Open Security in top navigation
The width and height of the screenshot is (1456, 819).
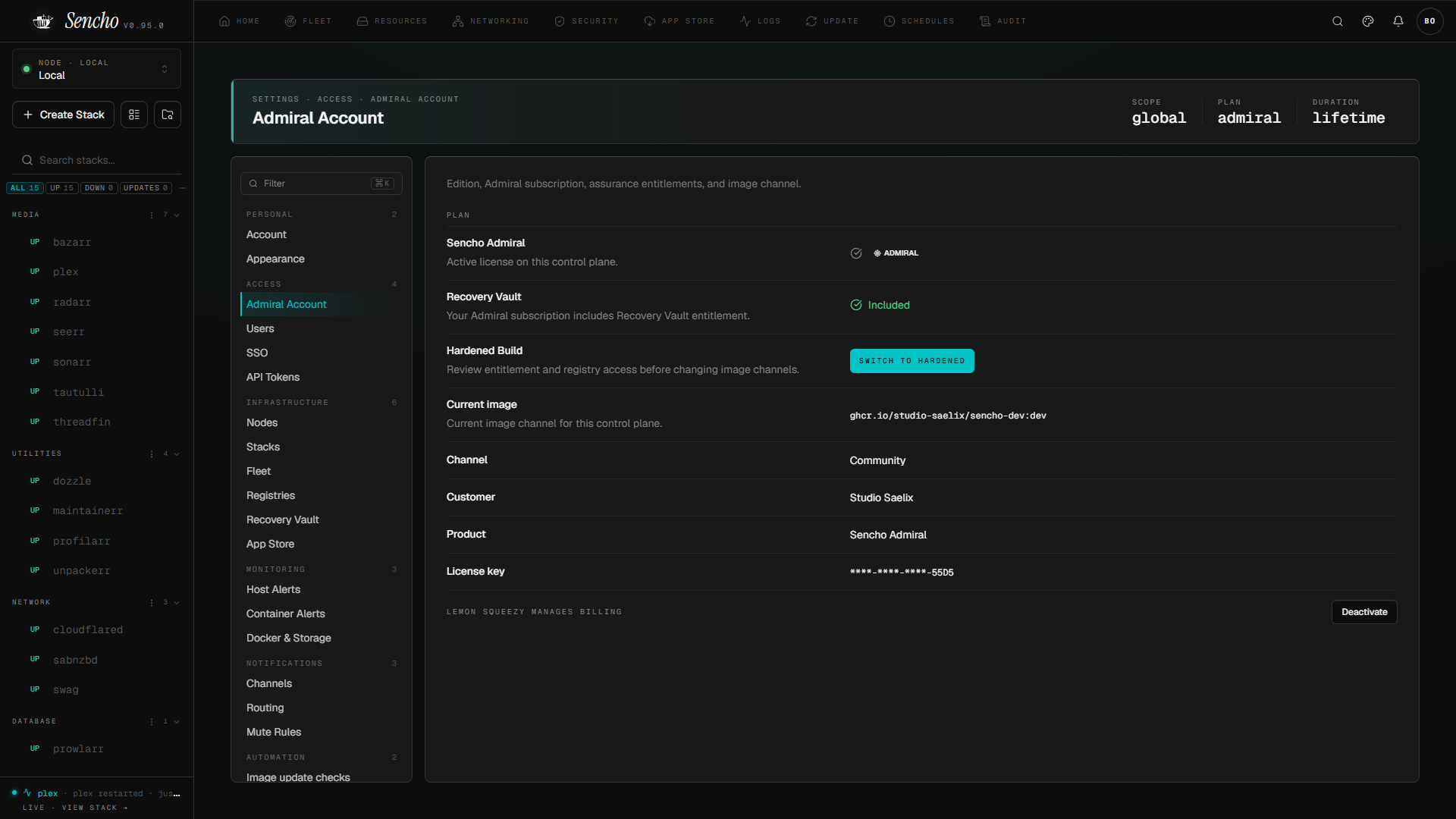pos(587,21)
